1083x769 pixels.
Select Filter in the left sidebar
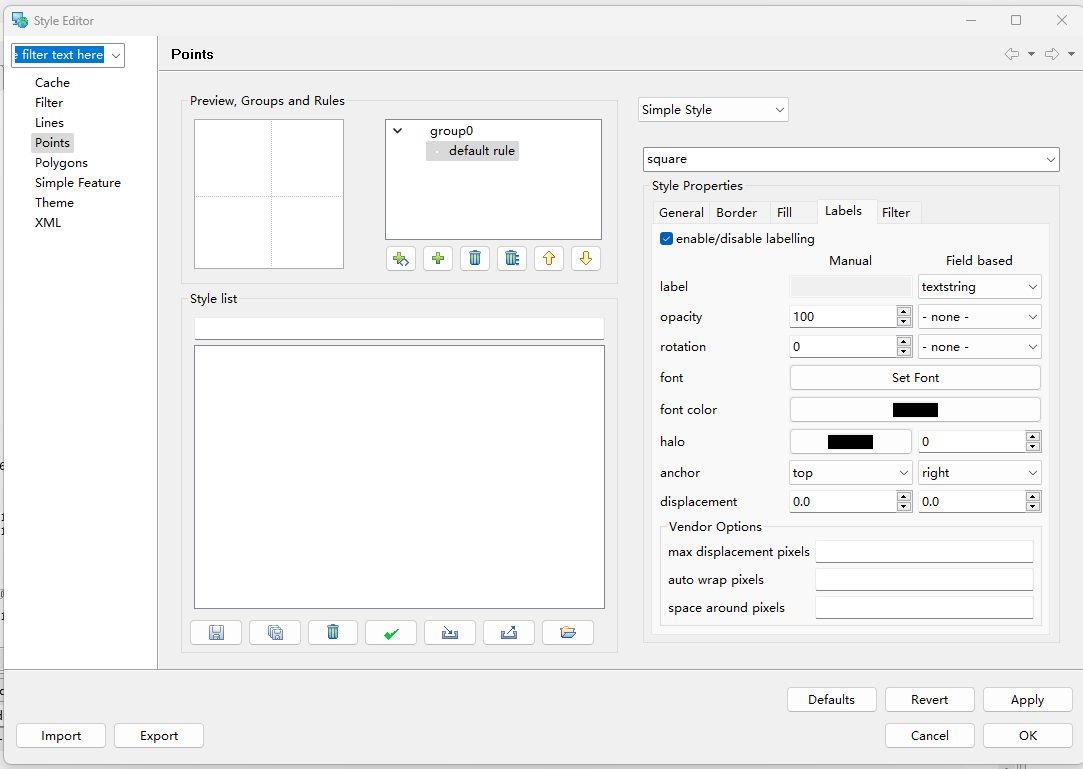(x=49, y=103)
